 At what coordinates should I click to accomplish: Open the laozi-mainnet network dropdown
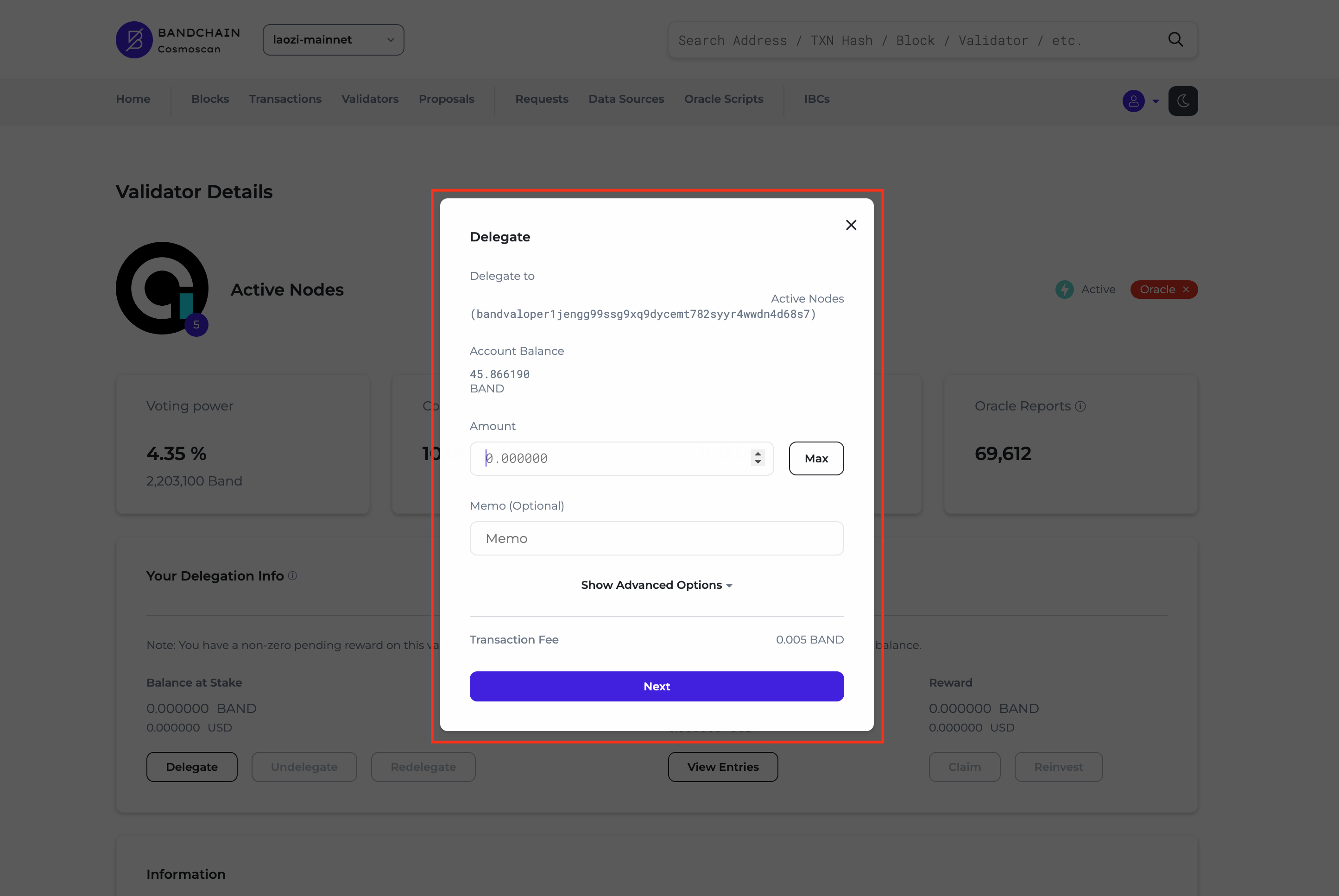click(333, 40)
